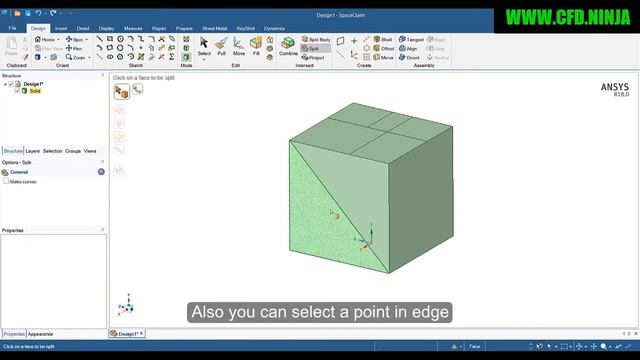Screen dimensions: 640x360
Task: Click the Undo arrow
Action: (38, 13)
